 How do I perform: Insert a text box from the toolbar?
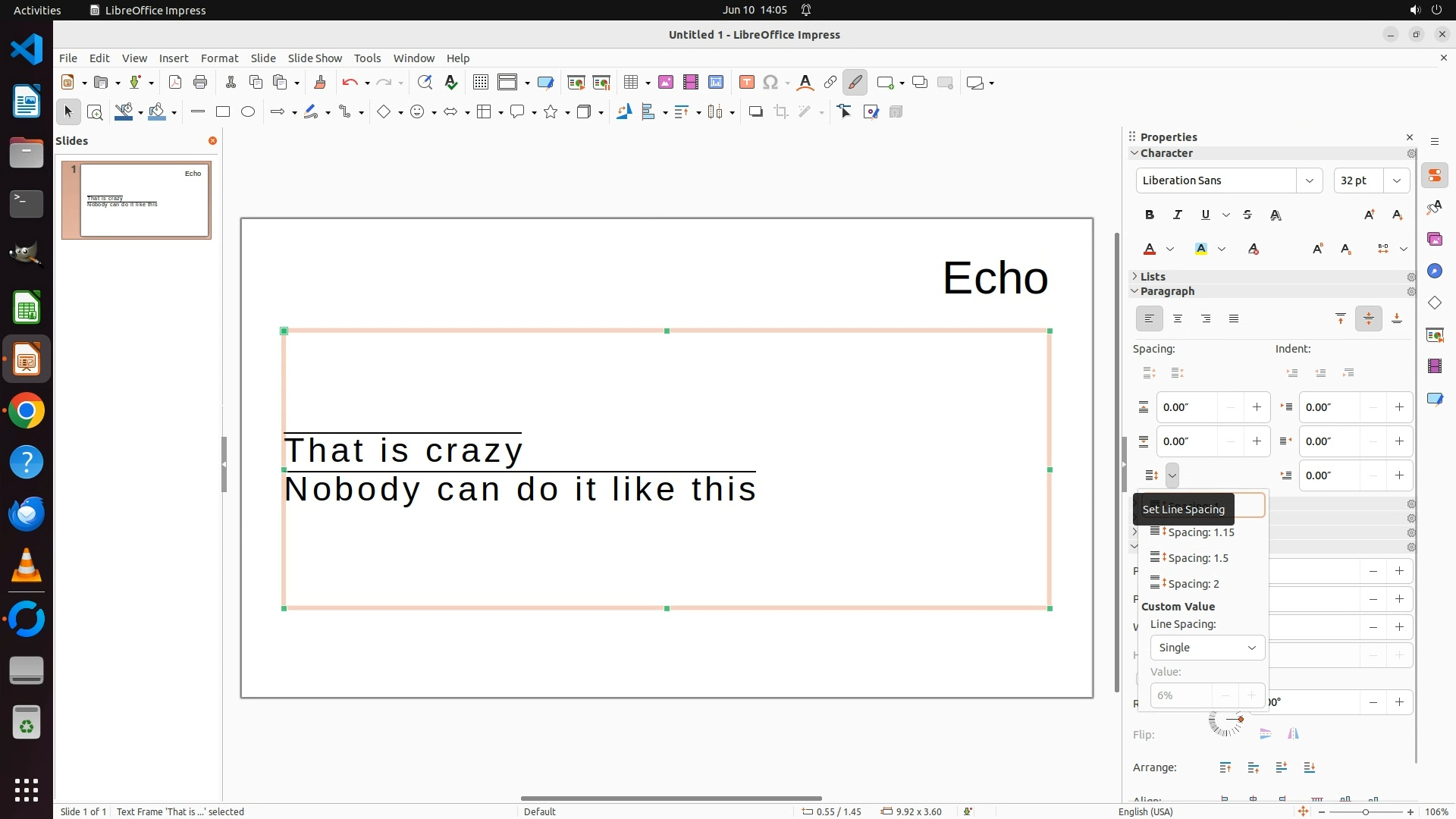(746, 83)
